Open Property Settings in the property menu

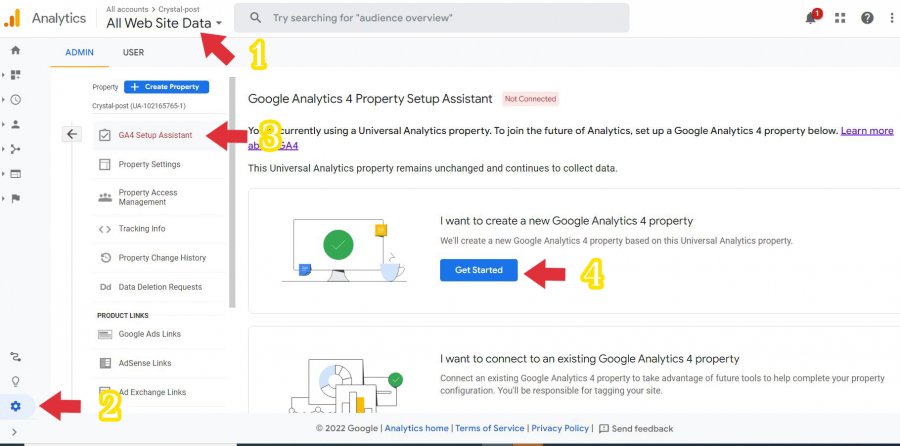point(149,164)
